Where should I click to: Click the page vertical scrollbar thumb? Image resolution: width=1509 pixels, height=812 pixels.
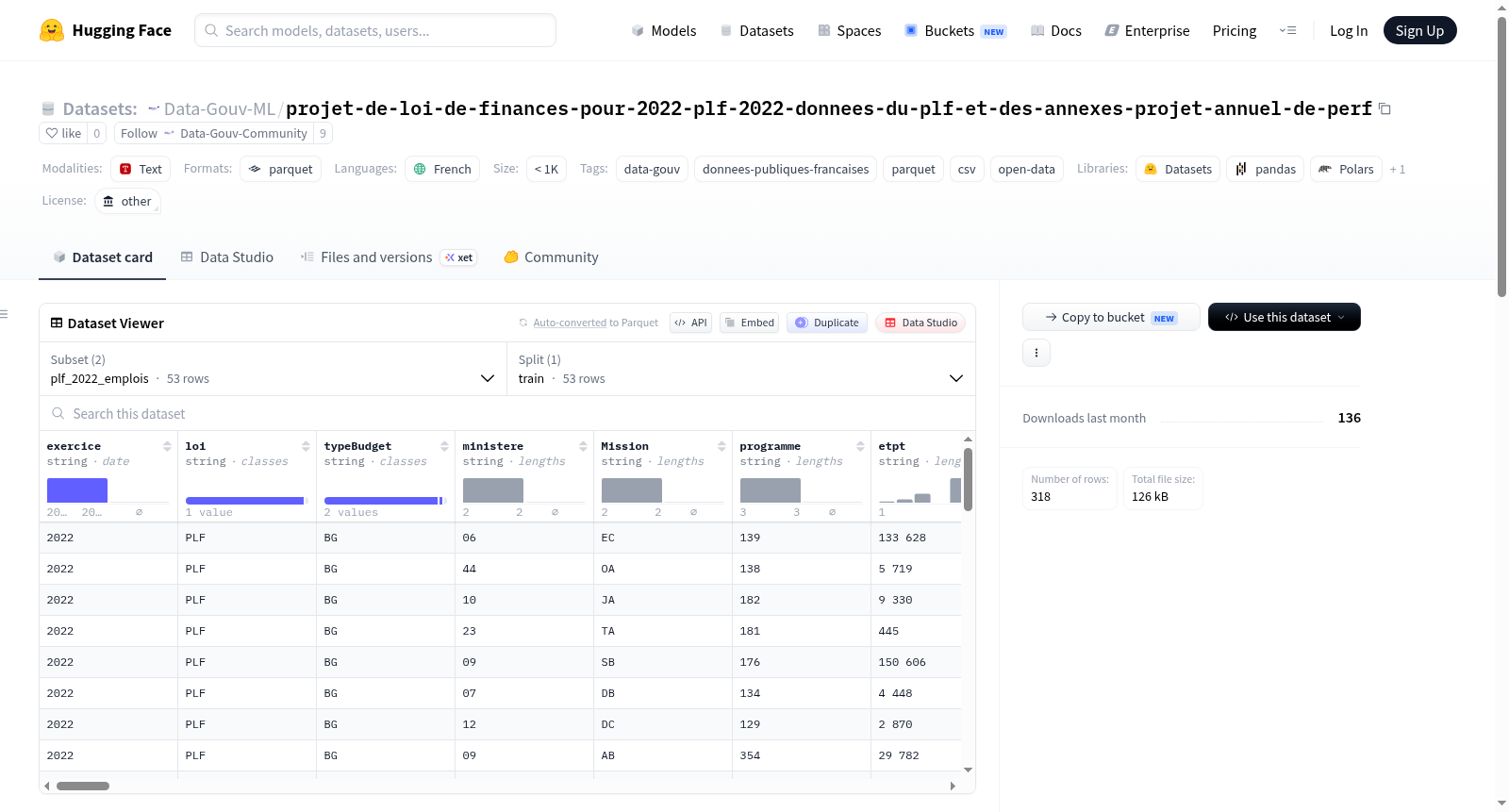1501,156
